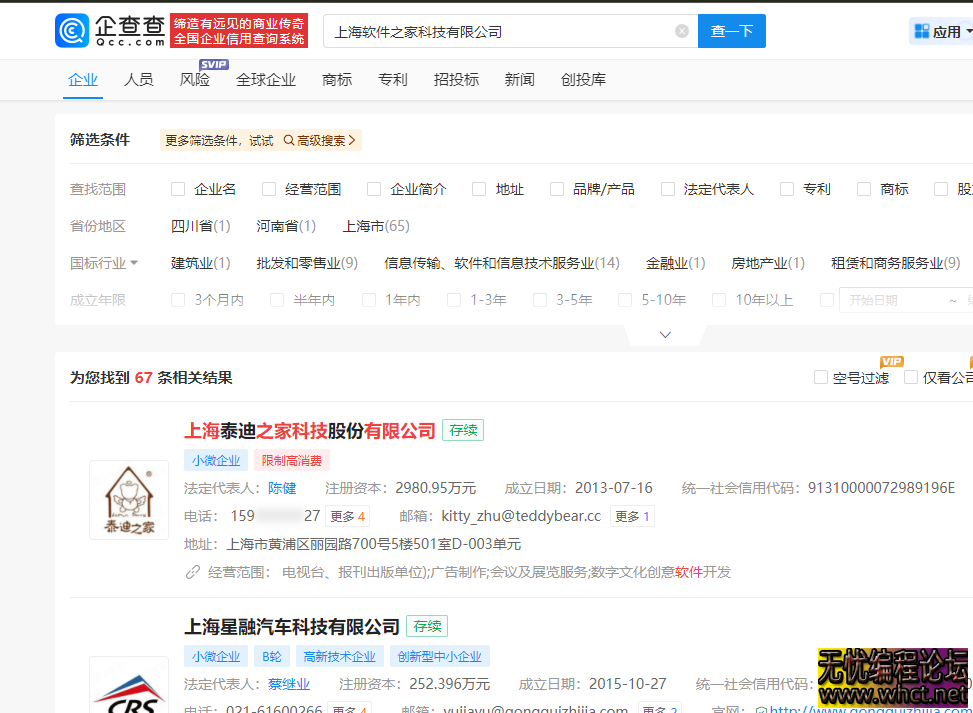
Task: Clear the search box with the X icon
Action: click(x=682, y=31)
